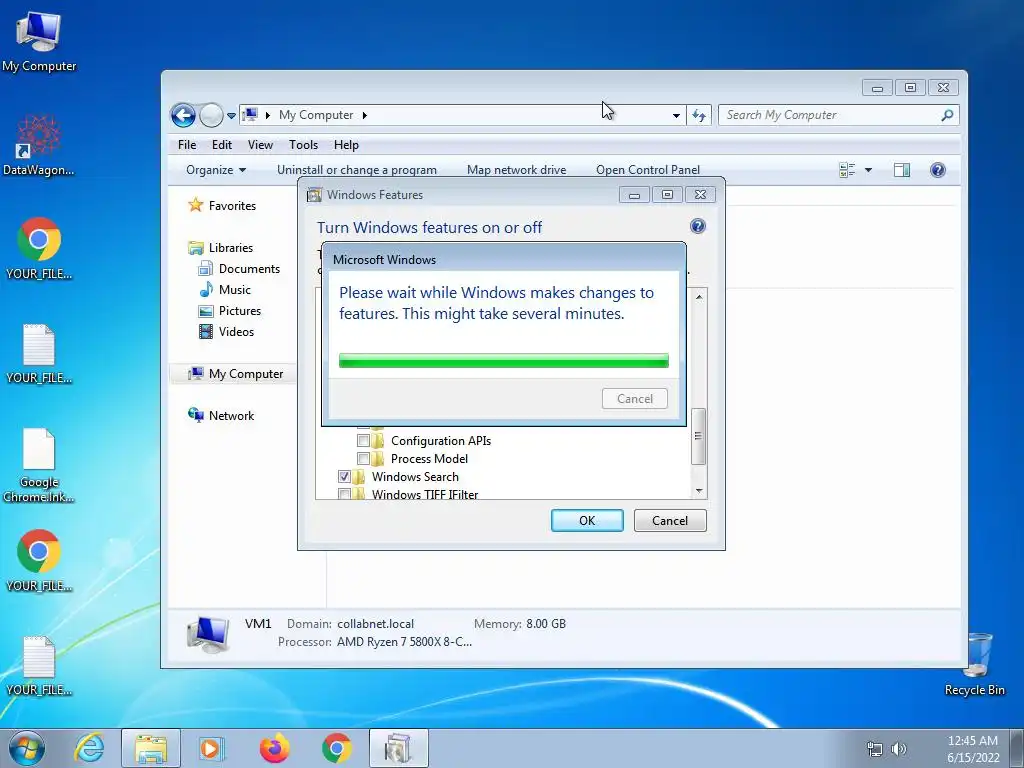Open the My Computer desktop icon
The image size is (1024, 768).
coord(39,42)
